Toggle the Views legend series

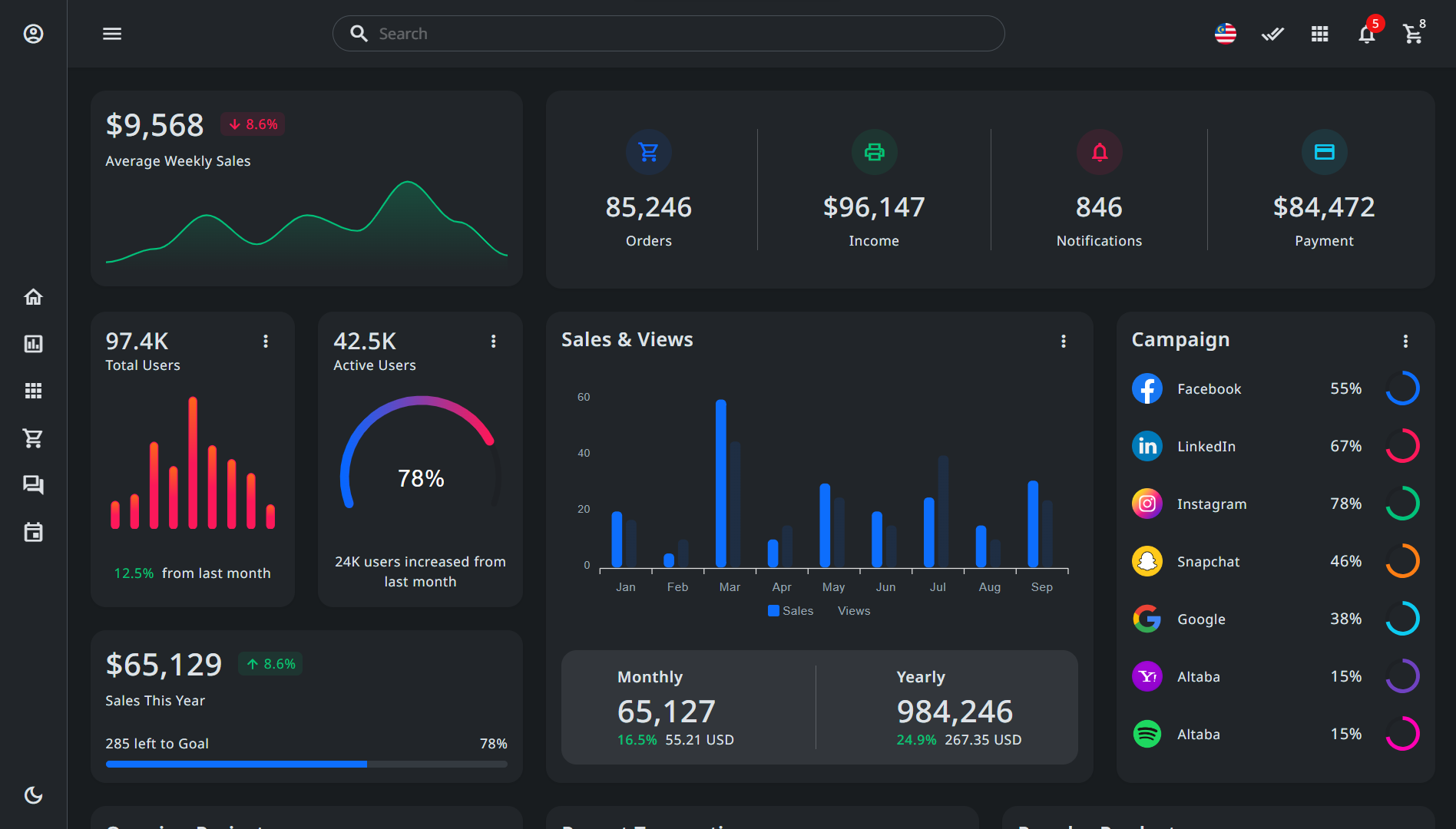853,611
